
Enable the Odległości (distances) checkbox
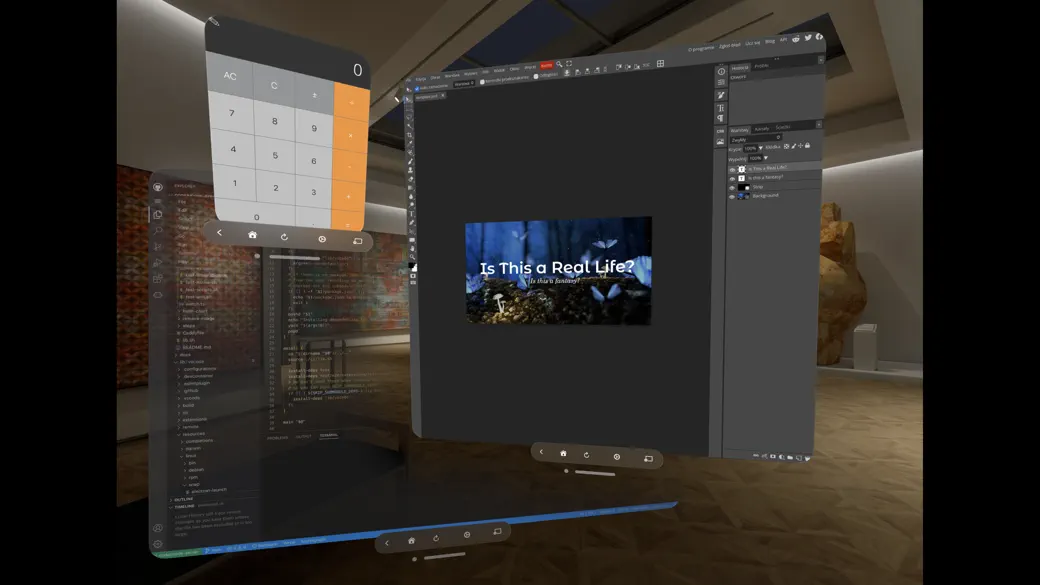coord(536,76)
